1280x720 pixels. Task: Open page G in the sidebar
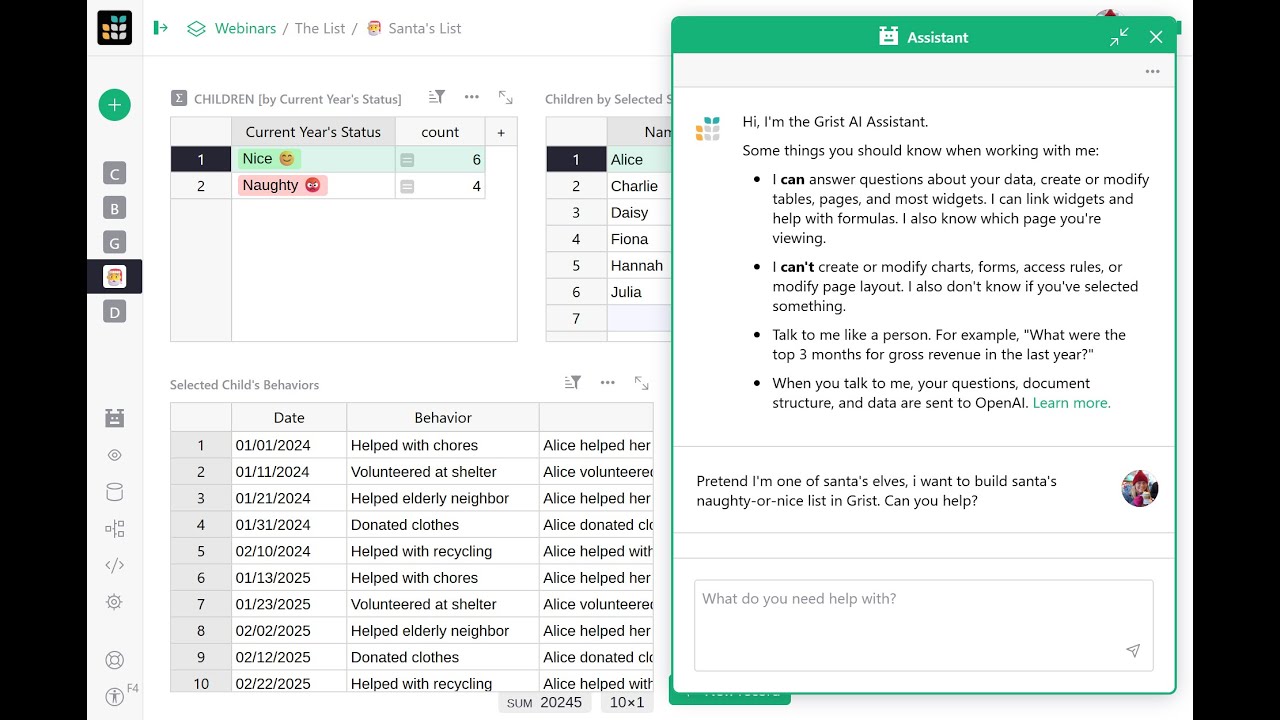[x=114, y=242]
